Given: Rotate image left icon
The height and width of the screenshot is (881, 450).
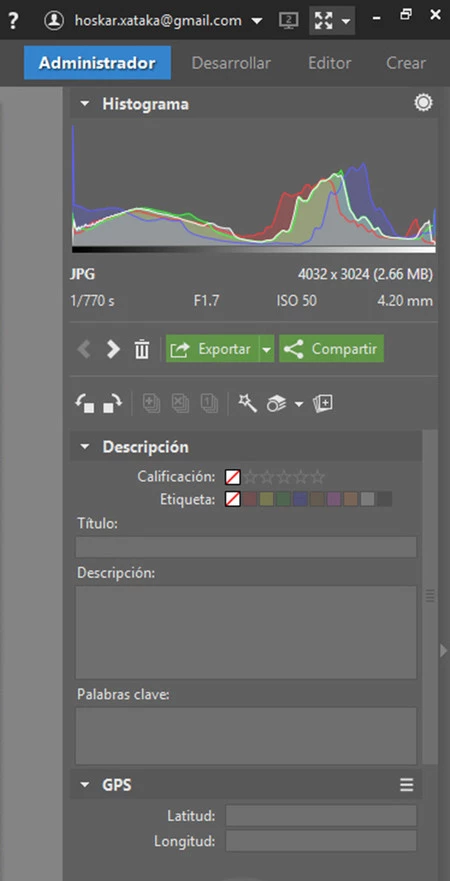Looking at the screenshot, I should coord(85,403).
